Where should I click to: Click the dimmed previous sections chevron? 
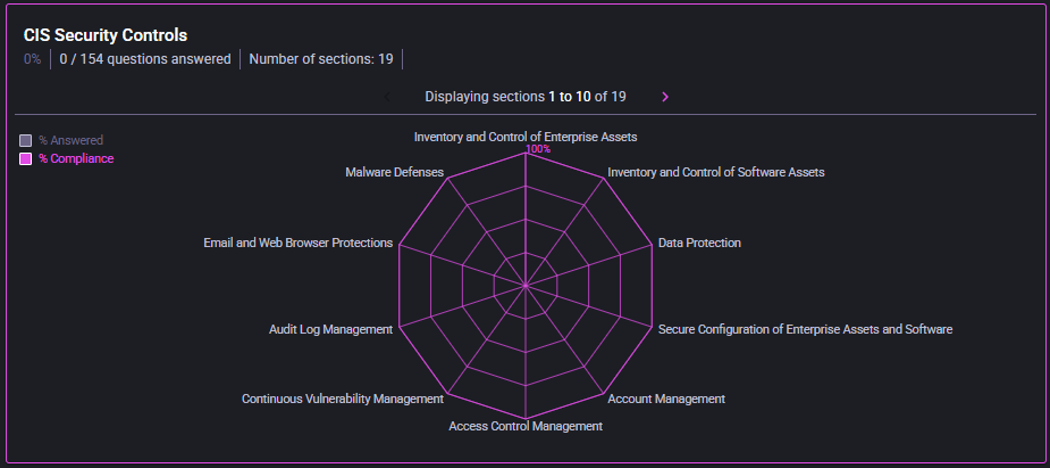[386, 97]
